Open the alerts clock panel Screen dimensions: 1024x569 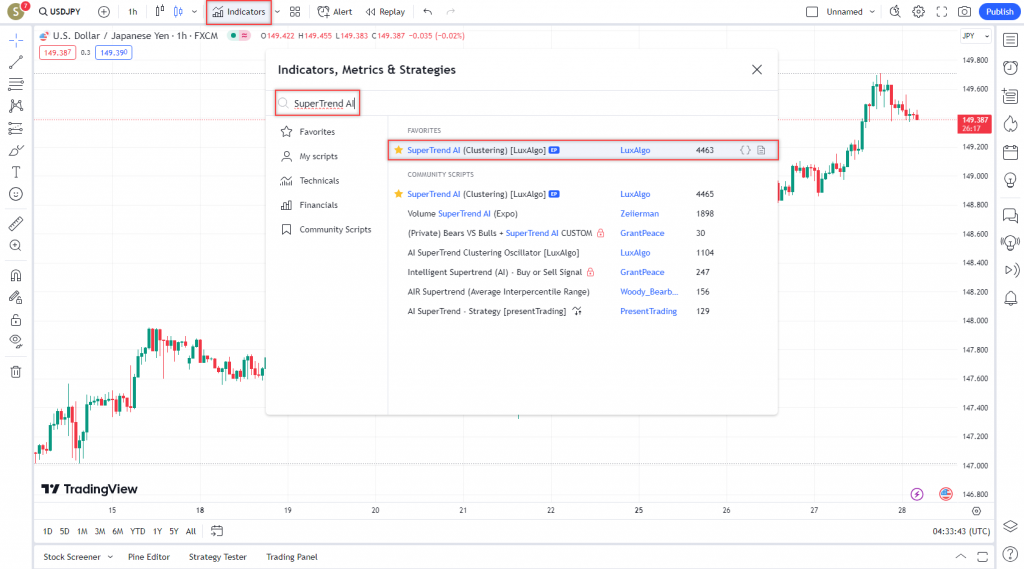click(x=1010, y=68)
